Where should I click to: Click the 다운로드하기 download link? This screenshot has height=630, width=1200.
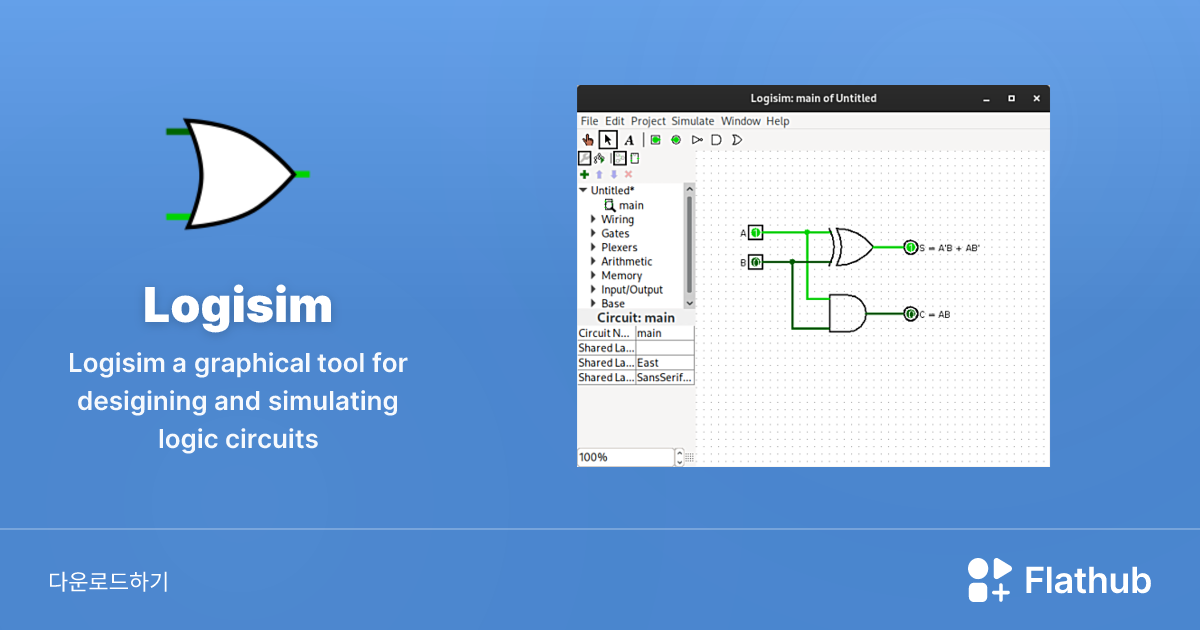click(x=110, y=580)
